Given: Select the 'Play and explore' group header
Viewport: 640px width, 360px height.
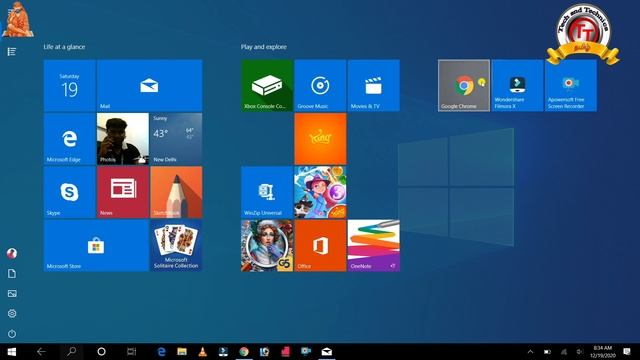Looking at the screenshot, I should tap(264, 47).
